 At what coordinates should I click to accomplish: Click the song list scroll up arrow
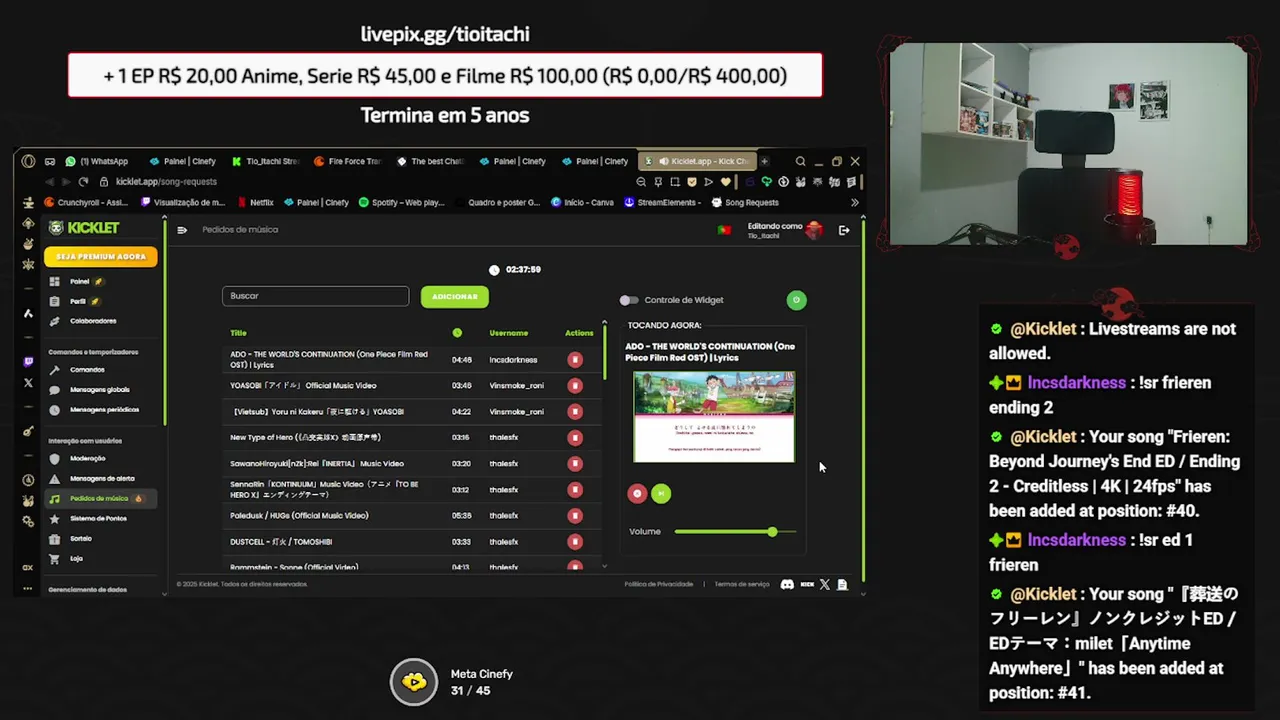point(604,323)
